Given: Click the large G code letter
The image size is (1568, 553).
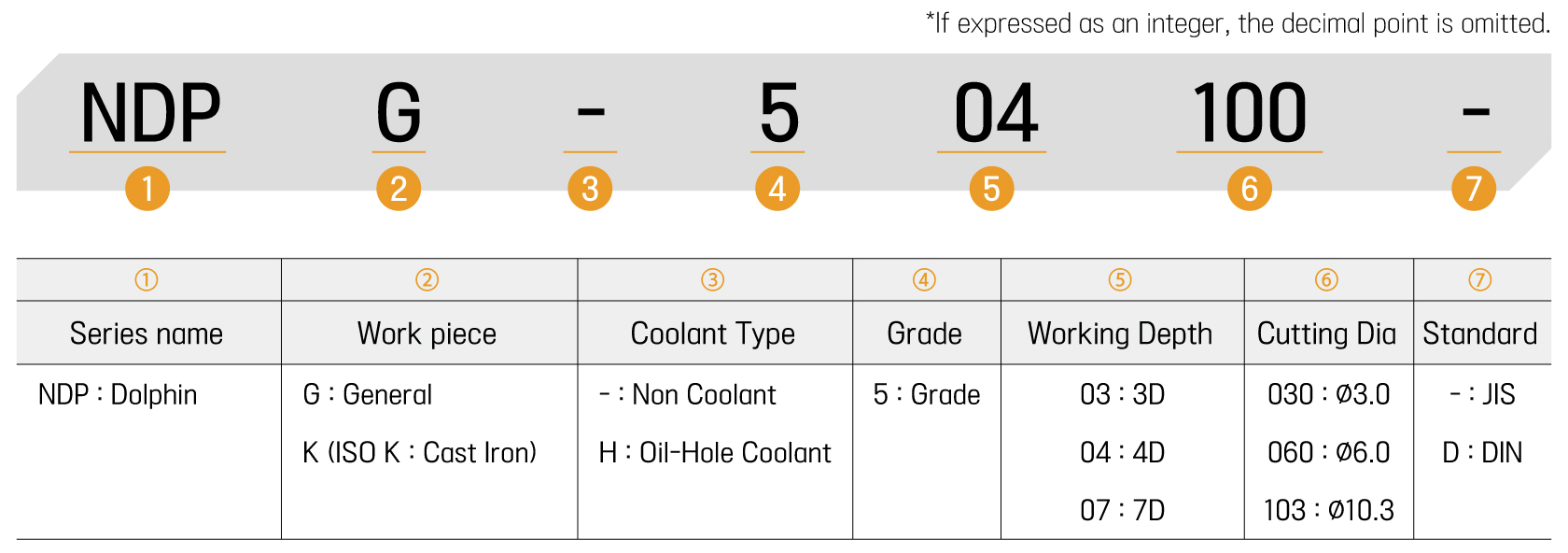Looking at the screenshot, I should point(399,114).
